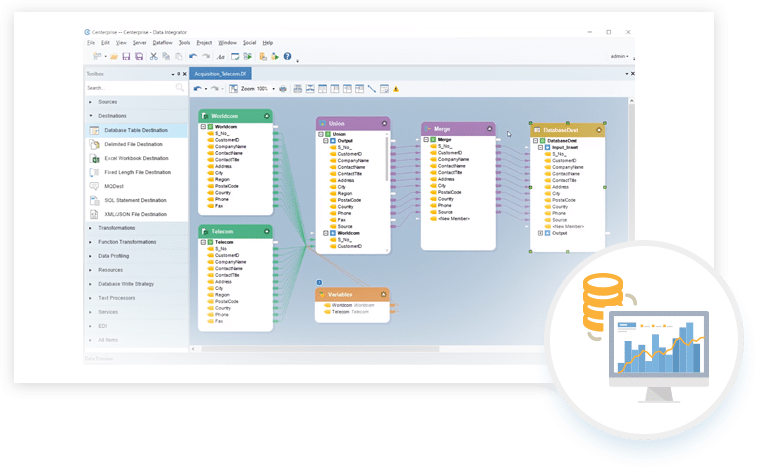Screen dimensions: 757x468
Task: Select SQL Statement Destination item
Action: [135, 200]
